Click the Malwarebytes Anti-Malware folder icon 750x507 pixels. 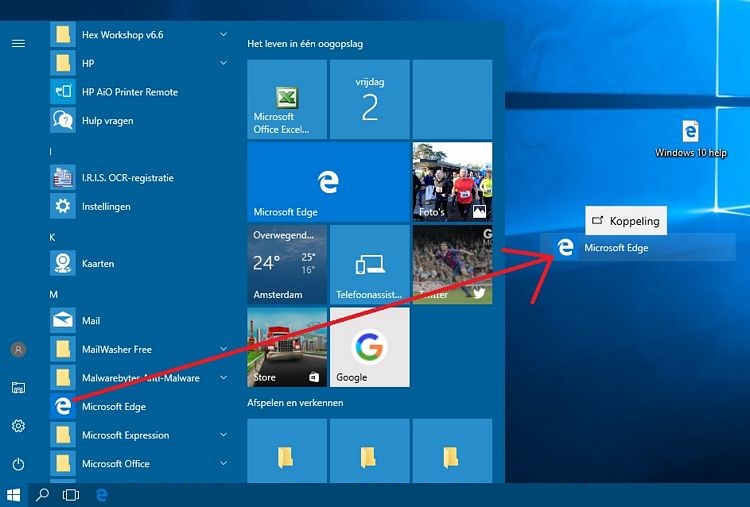63,377
